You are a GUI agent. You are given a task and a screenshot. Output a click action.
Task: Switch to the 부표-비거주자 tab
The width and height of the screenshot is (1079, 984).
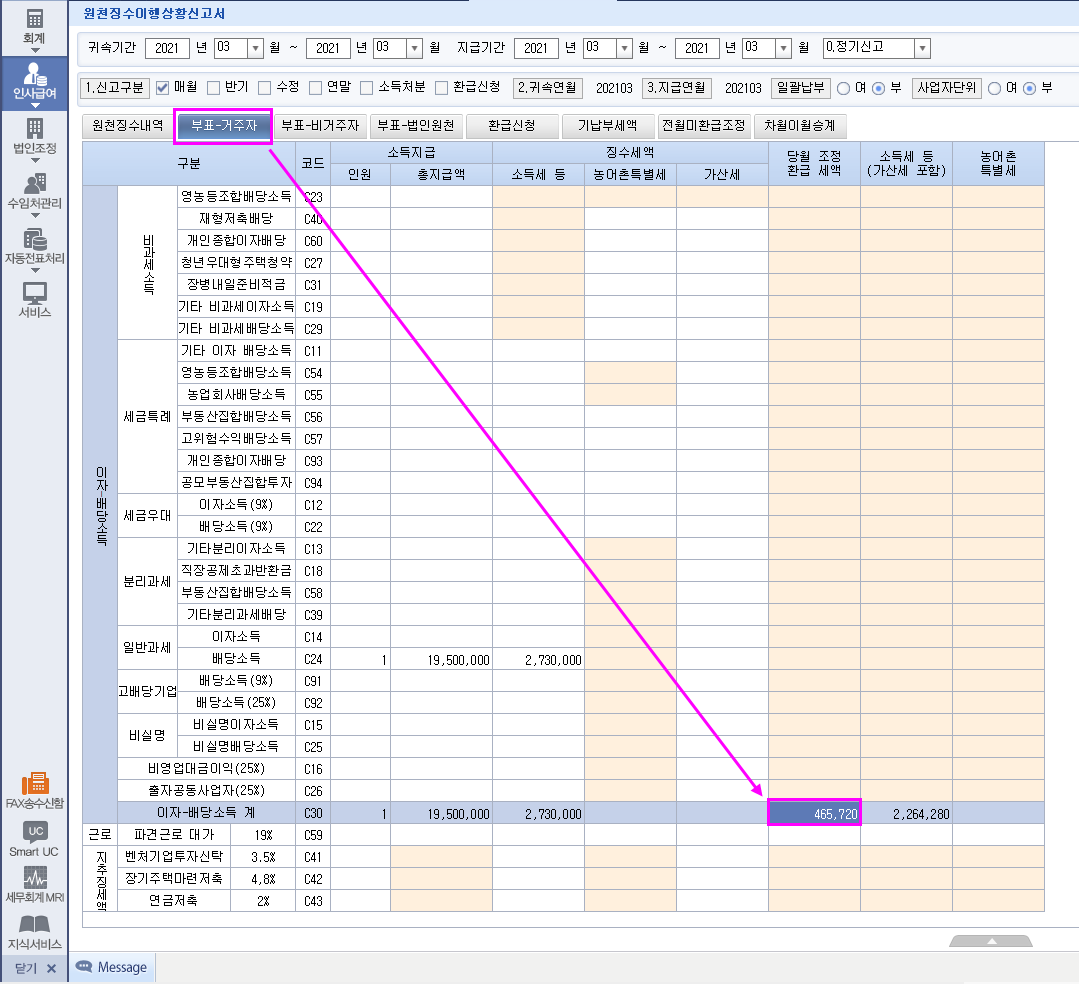[319, 126]
